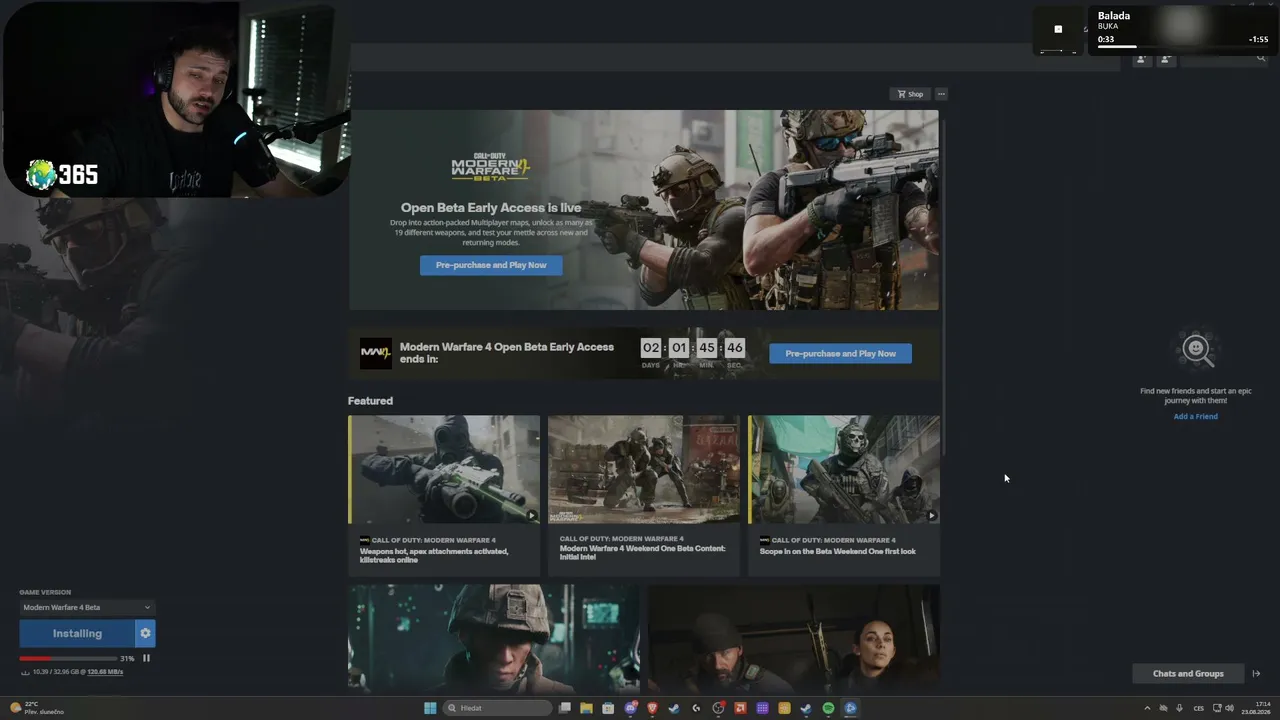The width and height of the screenshot is (1280, 720).
Task: Open File Explorer from the taskbar
Action: coord(586,708)
